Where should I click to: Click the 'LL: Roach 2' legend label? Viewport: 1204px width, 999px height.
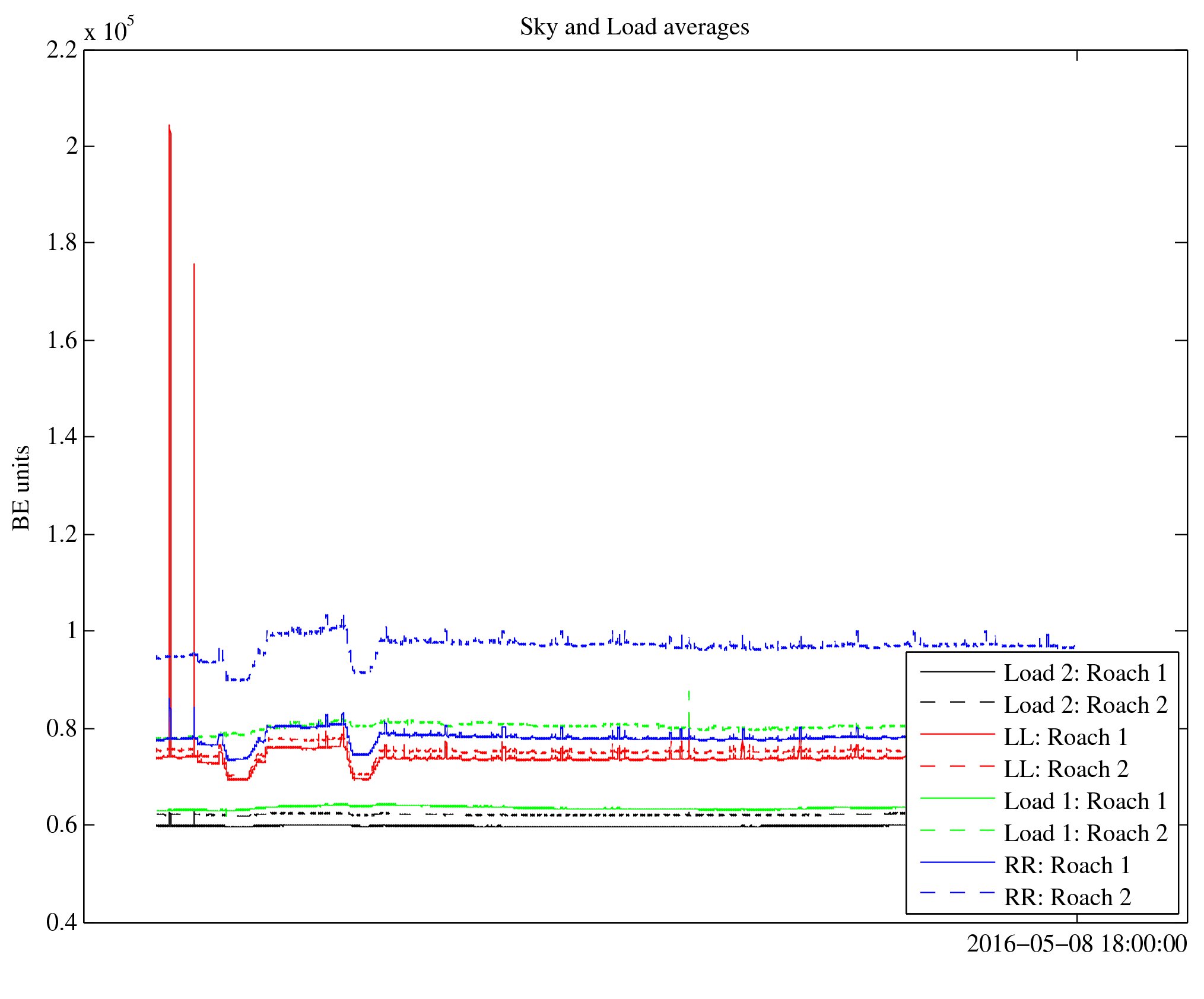(1065, 769)
